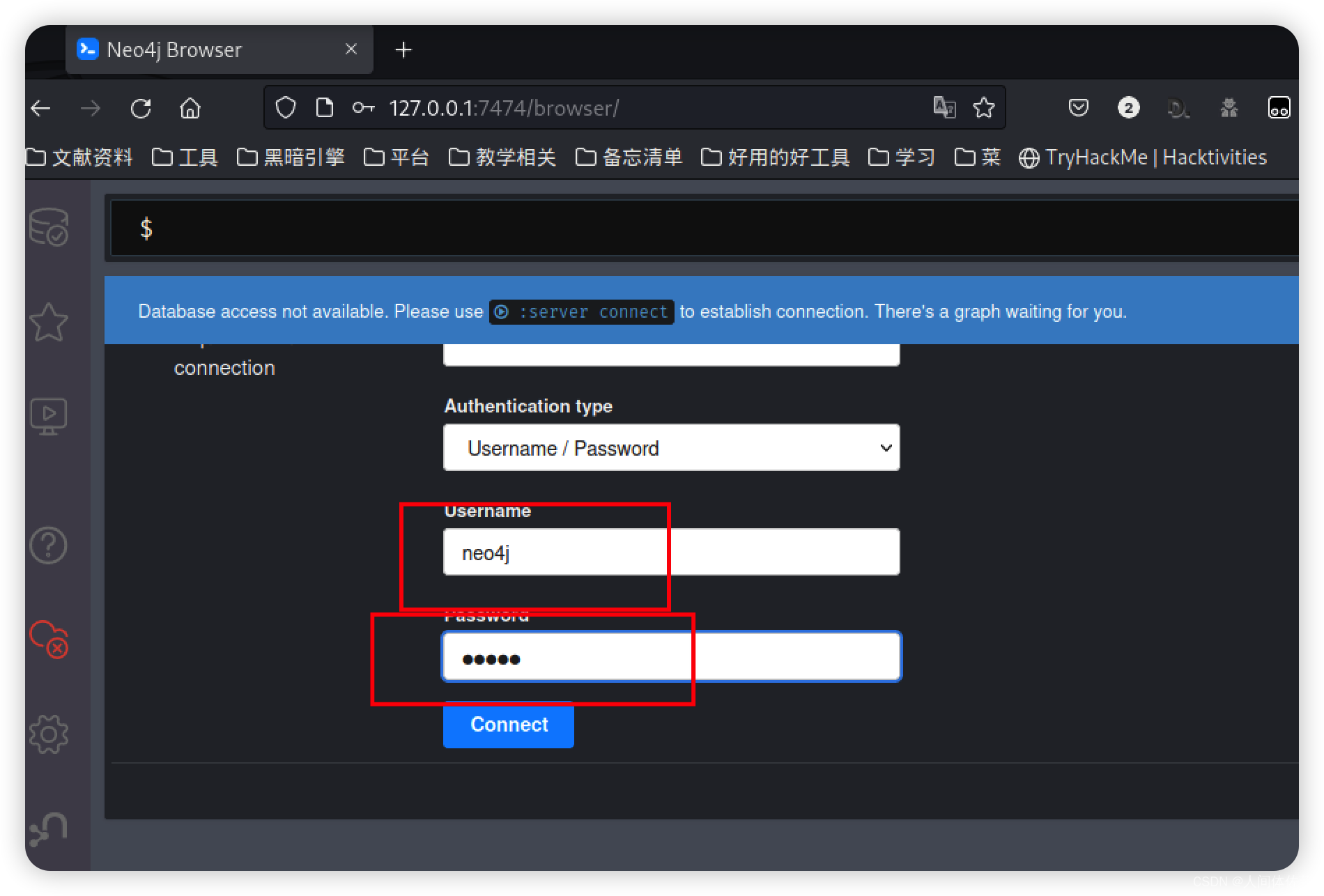Screen dimensions: 1324x896
Task: Bookmark this page with the star icon
Action: [984, 107]
